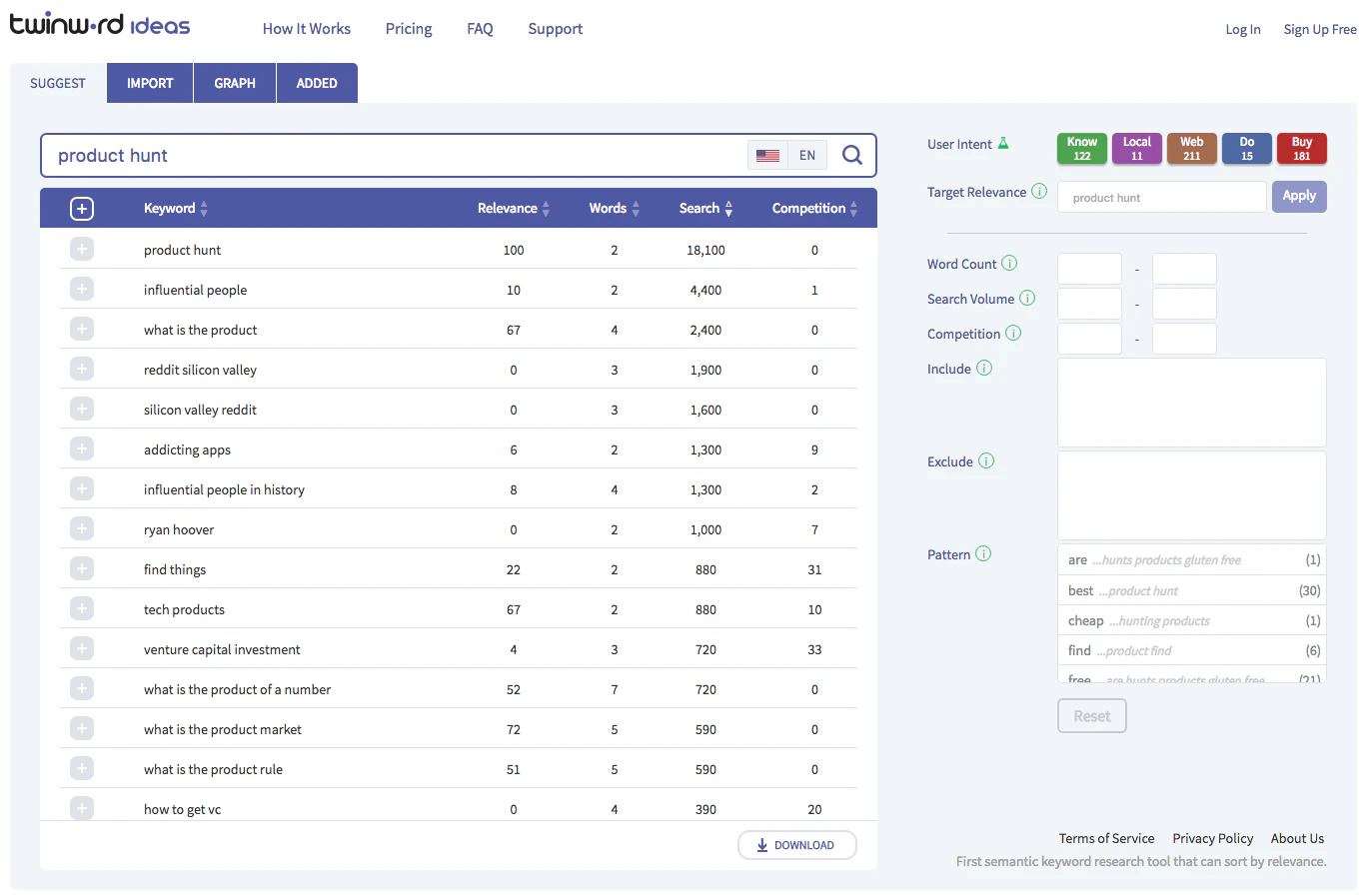The width and height of the screenshot is (1372, 896).
Task: Open the IMPORT tab
Action: [150, 83]
